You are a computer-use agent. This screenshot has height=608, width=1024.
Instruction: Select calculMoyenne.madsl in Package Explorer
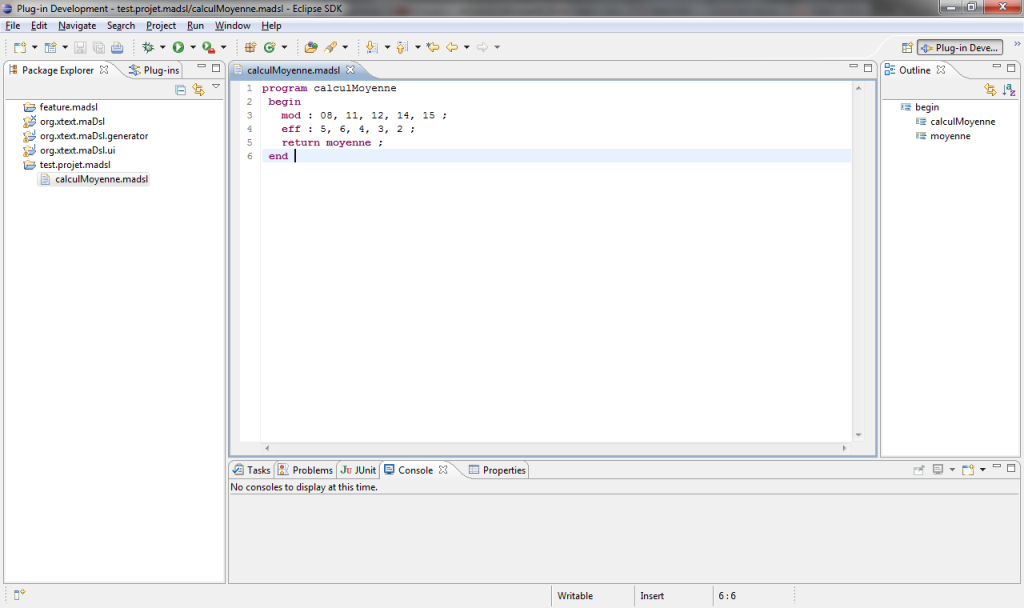[101, 179]
